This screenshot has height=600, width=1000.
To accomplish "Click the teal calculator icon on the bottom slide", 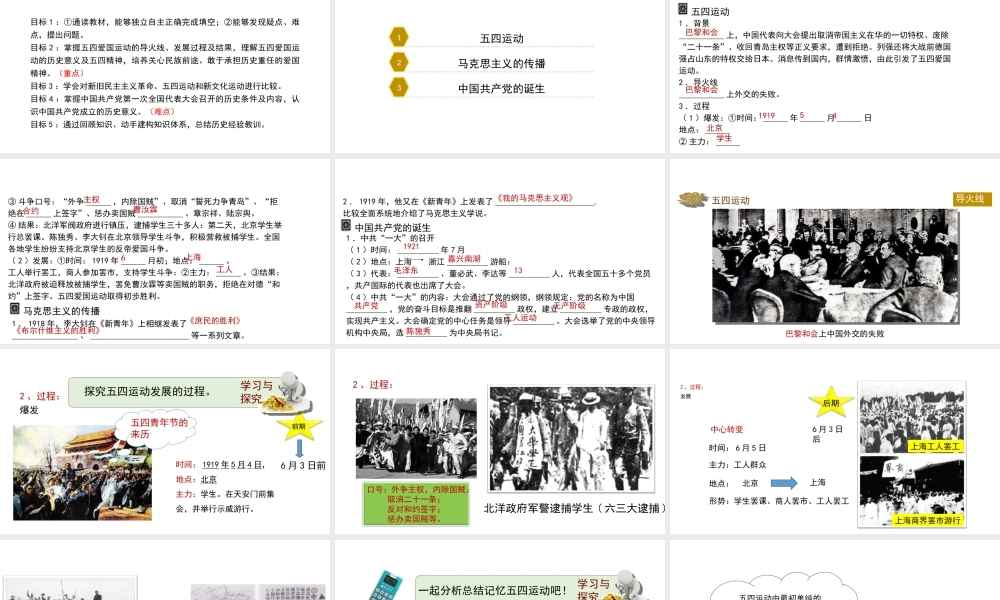I will point(387,586).
